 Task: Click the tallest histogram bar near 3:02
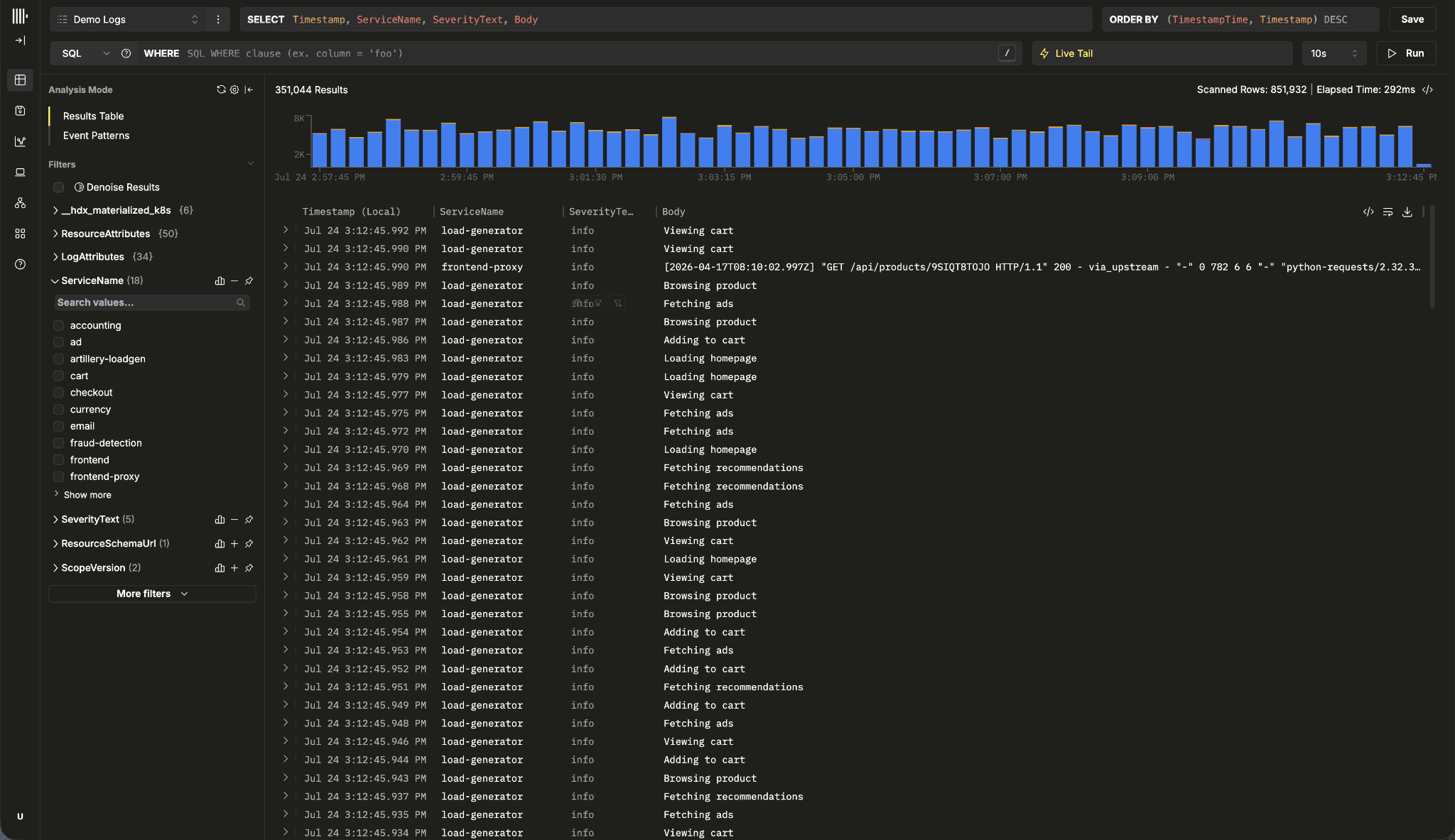tap(669, 142)
